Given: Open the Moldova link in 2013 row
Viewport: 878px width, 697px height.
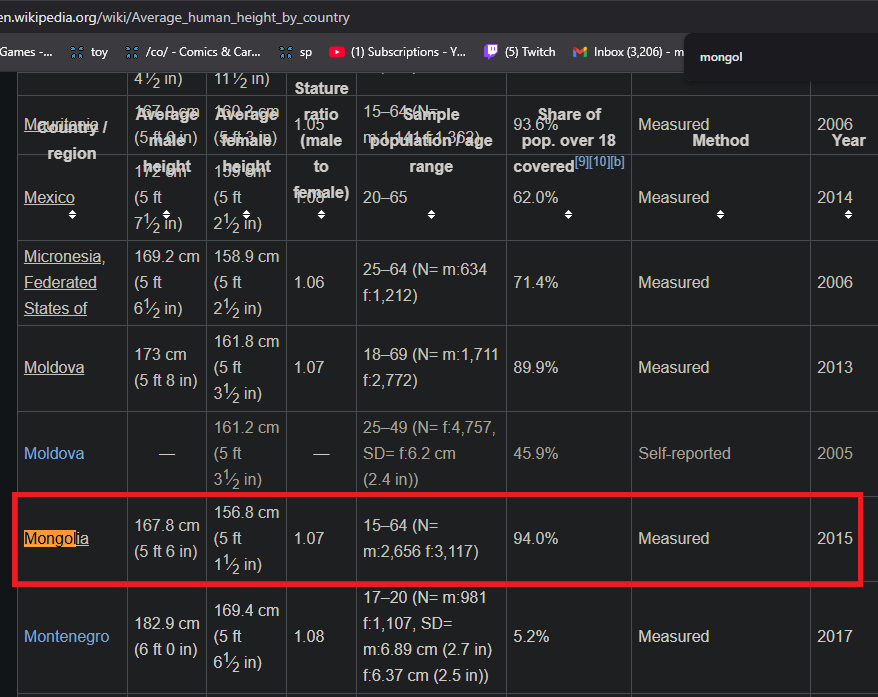Looking at the screenshot, I should 54,368.
